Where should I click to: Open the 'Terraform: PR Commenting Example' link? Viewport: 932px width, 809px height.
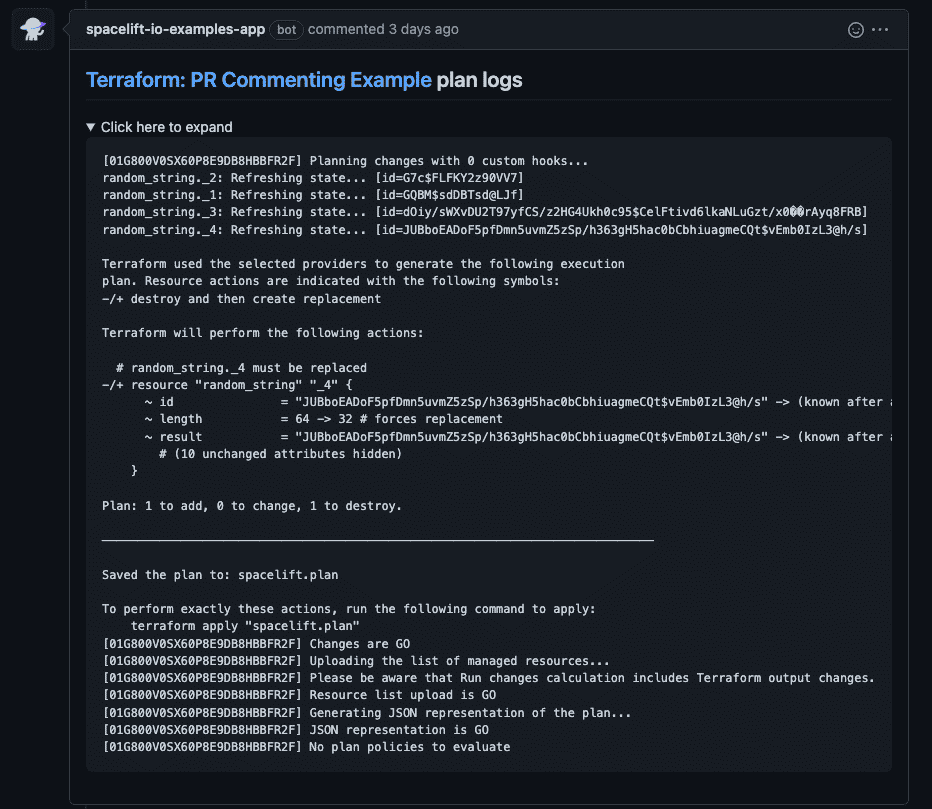pyautogui.click(x=259, y=80)
